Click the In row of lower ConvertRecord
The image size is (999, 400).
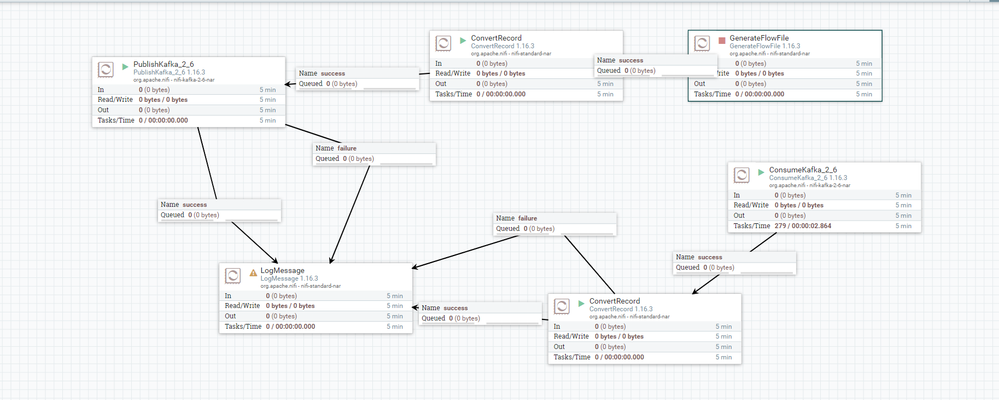coord(645,326)
